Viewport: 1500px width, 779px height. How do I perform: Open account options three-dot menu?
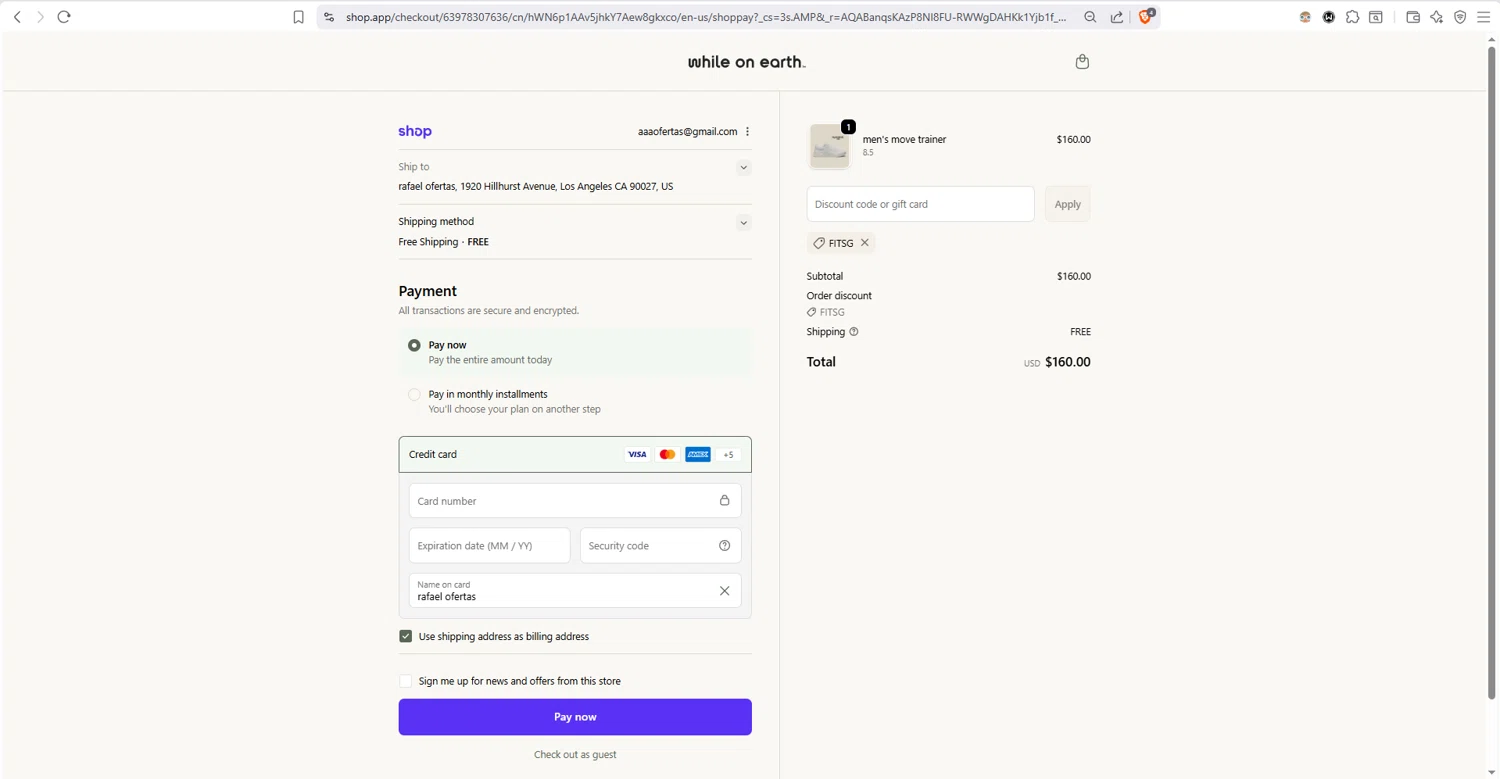pyautogui.click(x=747, y=132)
